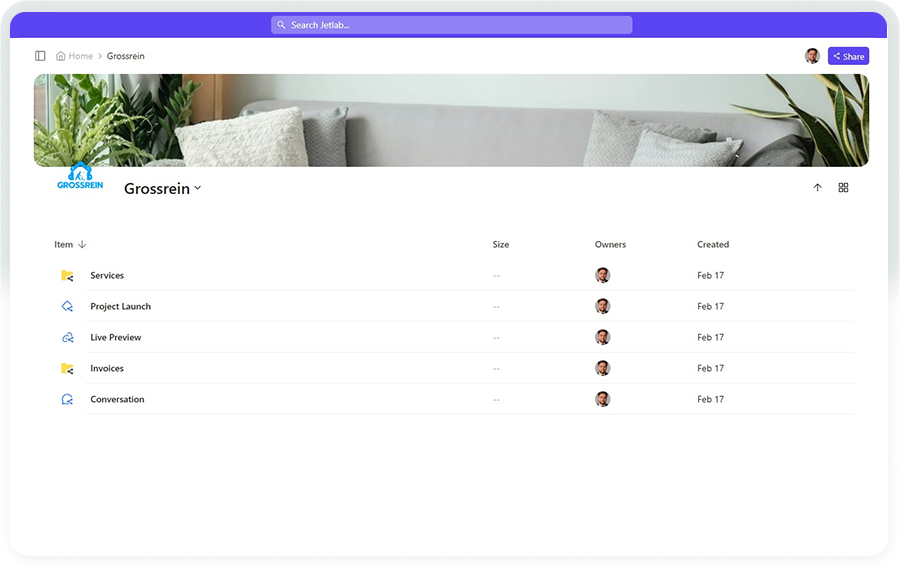Click Feb 17 date in Services row
Viewport: 900px width, 568px height.
point(711,275)
